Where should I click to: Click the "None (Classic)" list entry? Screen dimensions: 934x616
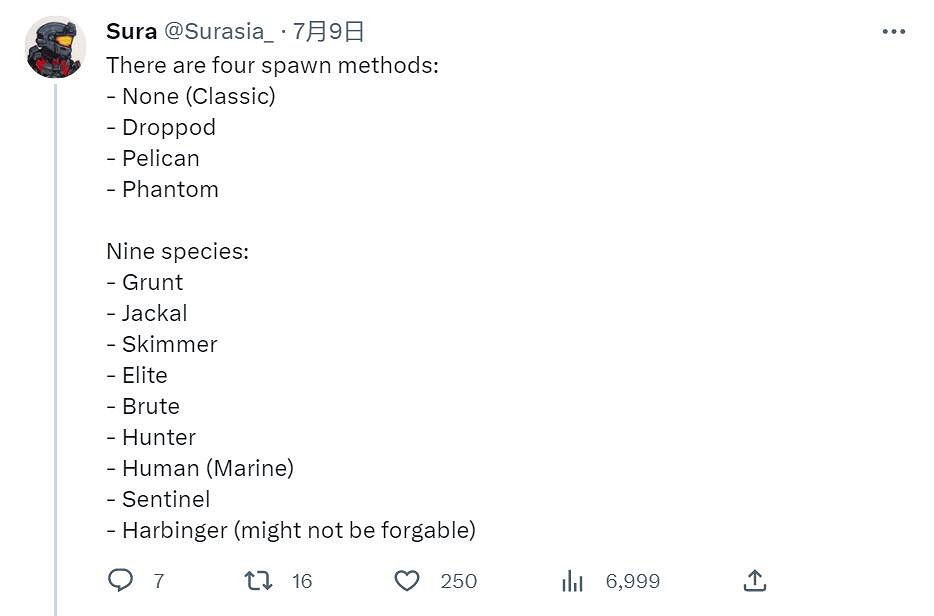click(x=198, y=96)
